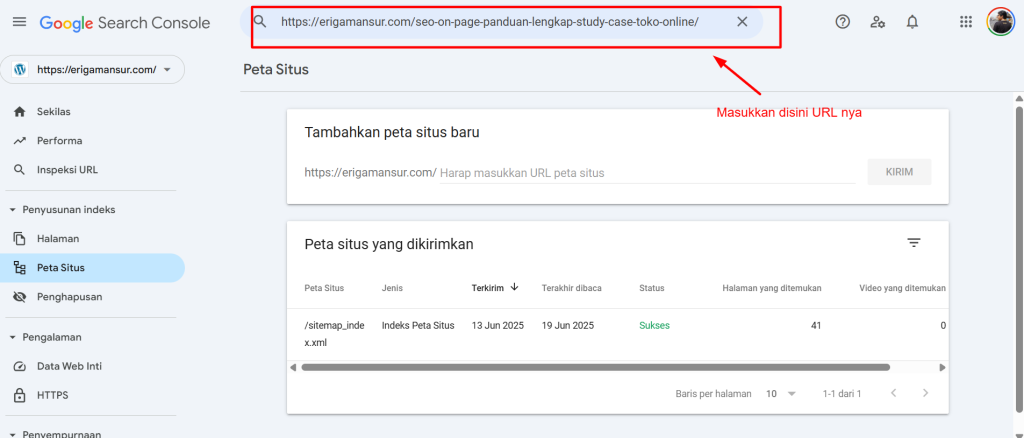Click the sitemap URL input field
Image resolution: width=1024 pixels, height=438 pixels.
(647, 173)
